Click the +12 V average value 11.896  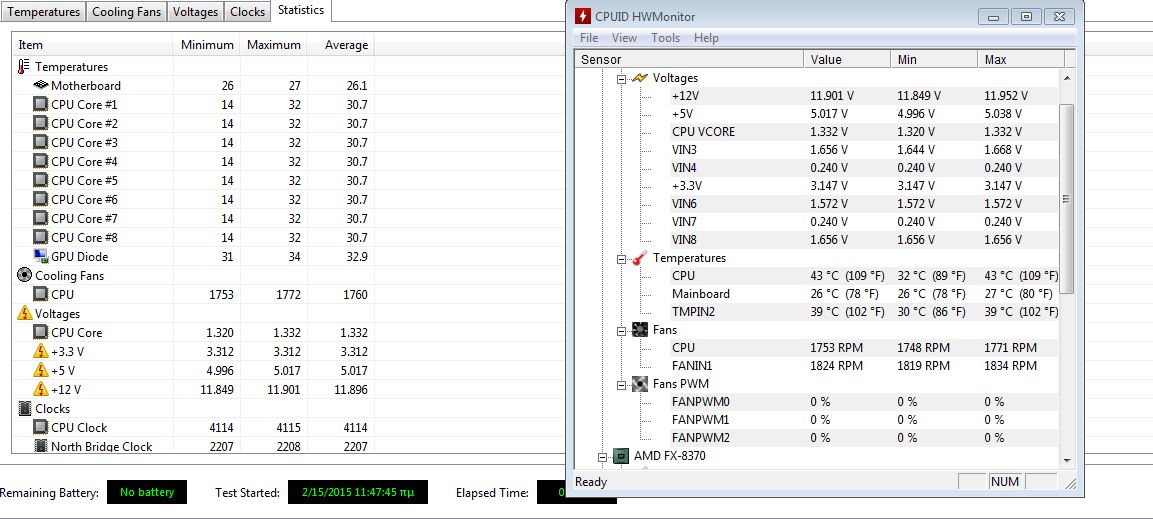point(351,390)
